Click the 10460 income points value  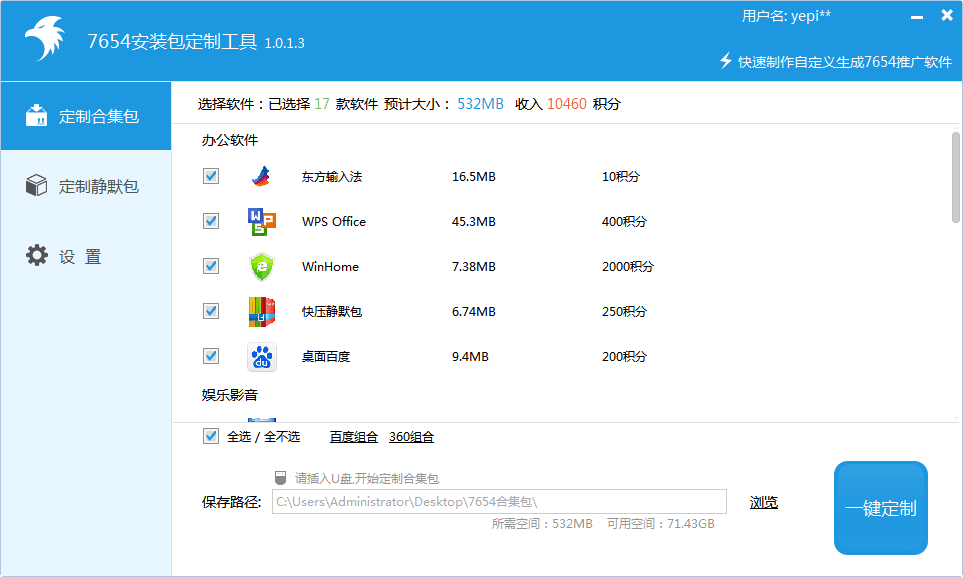(567, 104)
